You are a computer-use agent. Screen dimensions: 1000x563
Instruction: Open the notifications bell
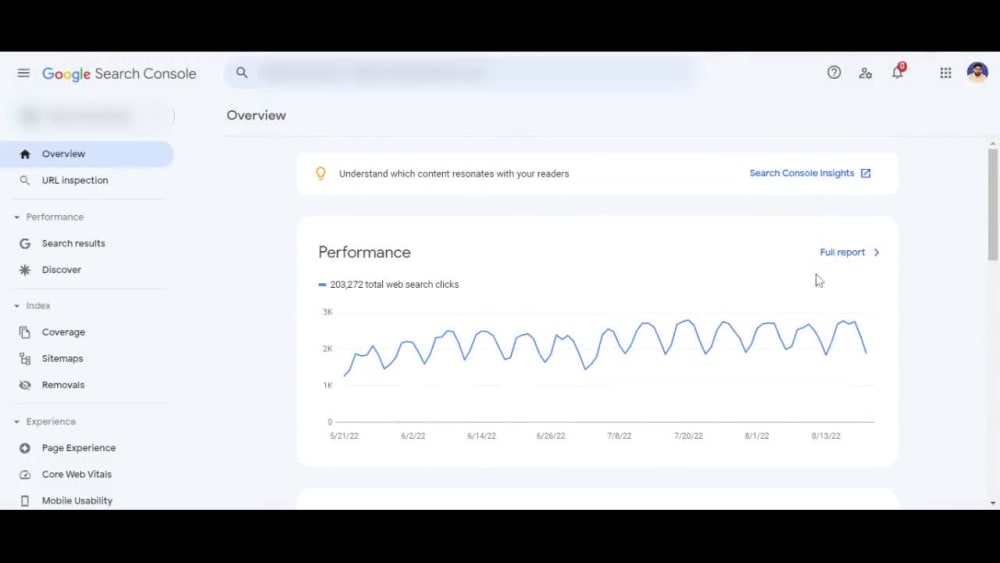click(x=897, y=72)
